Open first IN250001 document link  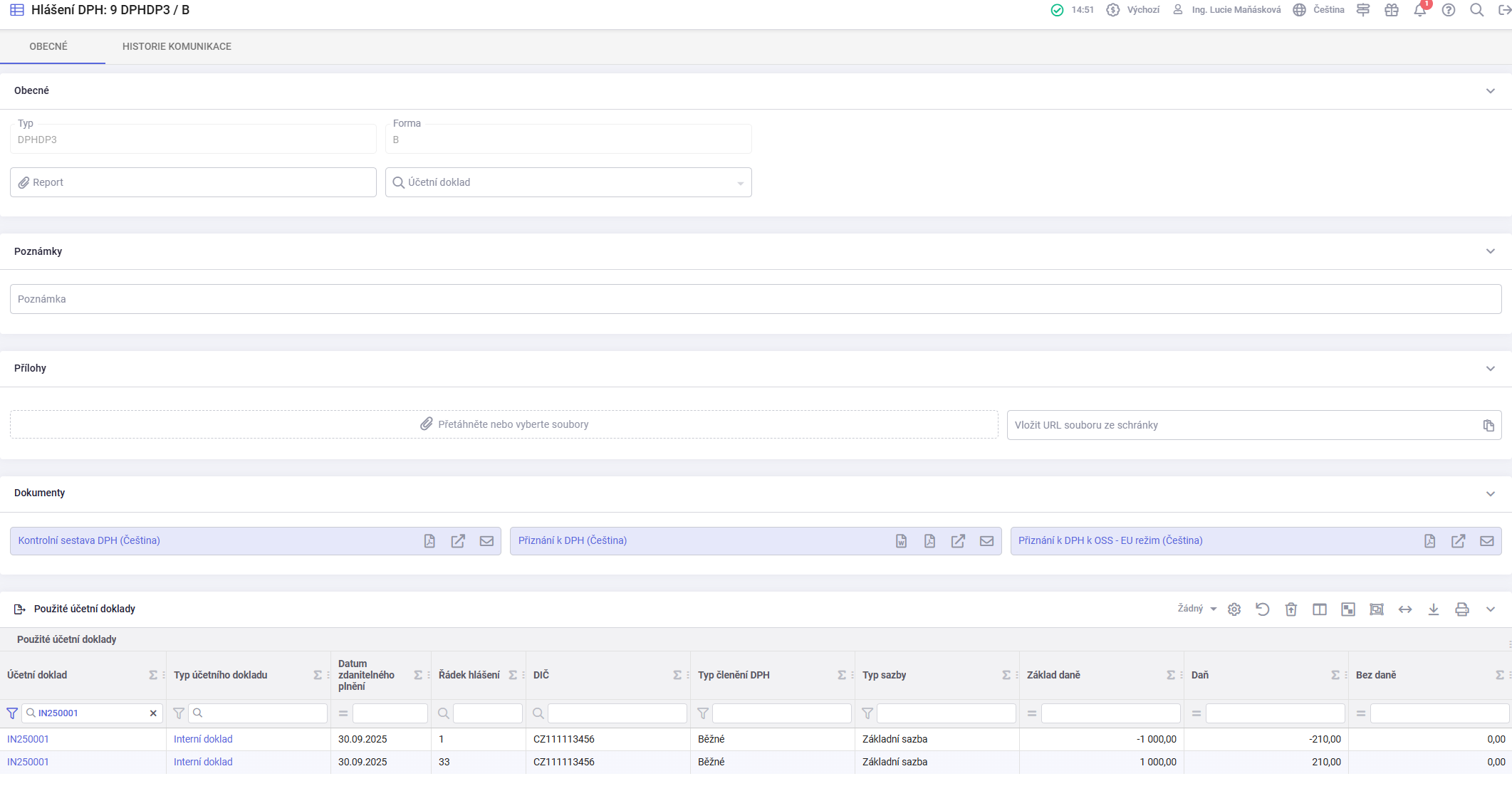pyautogui.click(x=28, y=739)
